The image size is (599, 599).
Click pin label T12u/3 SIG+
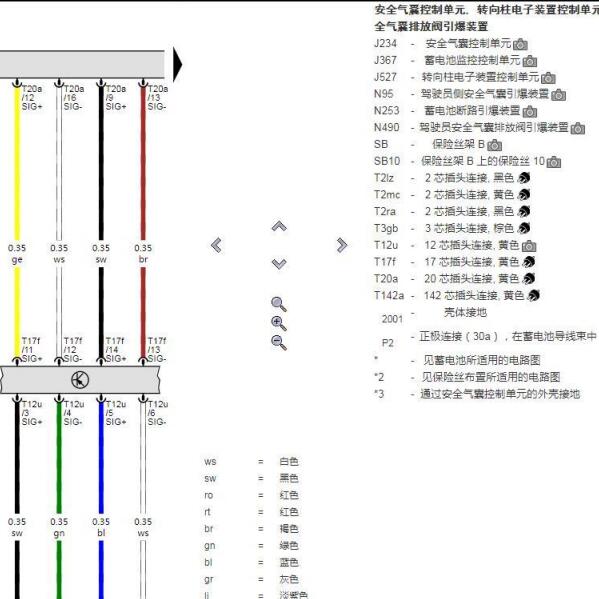32,413
